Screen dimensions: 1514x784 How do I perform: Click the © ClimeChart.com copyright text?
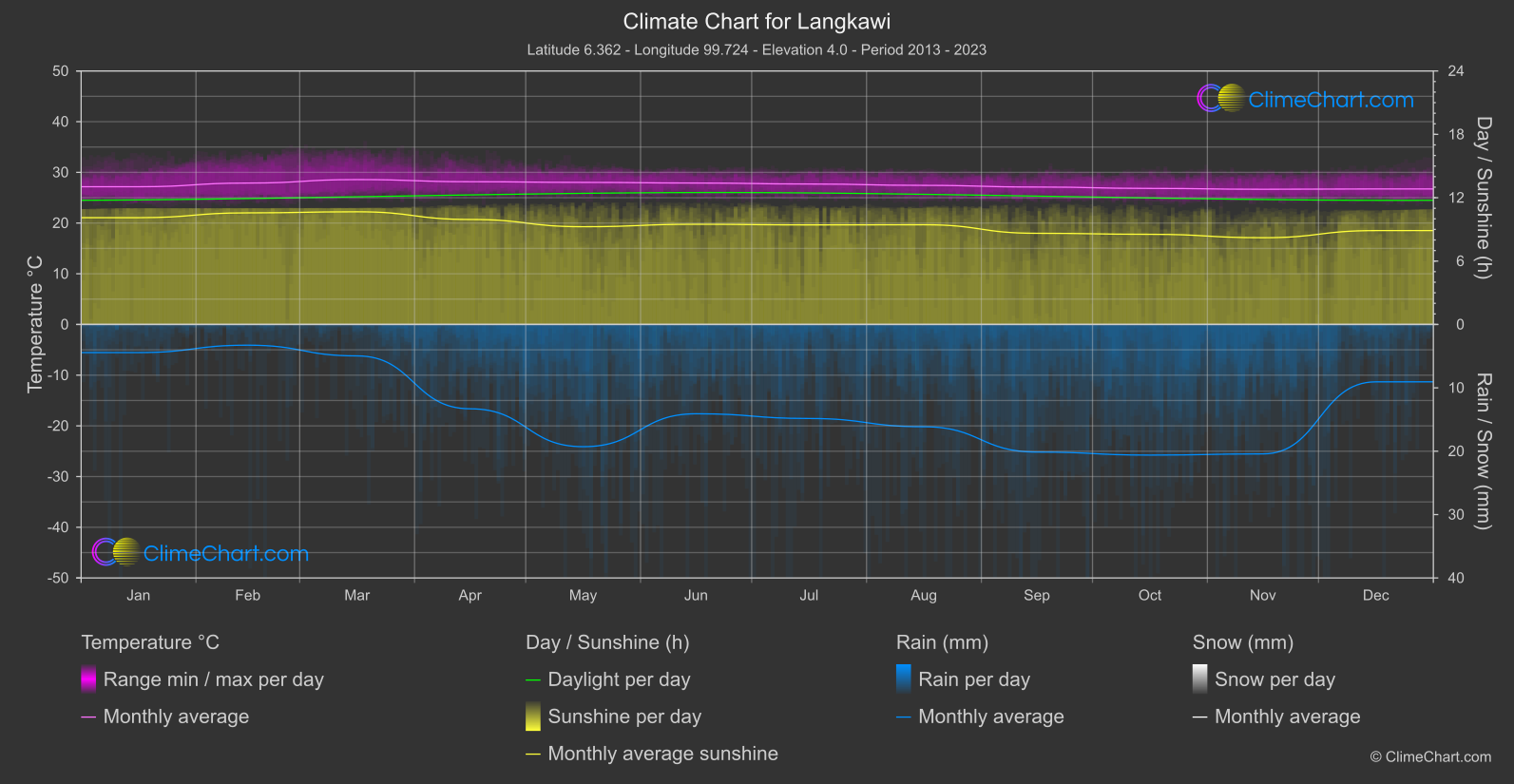point(1430,756)
